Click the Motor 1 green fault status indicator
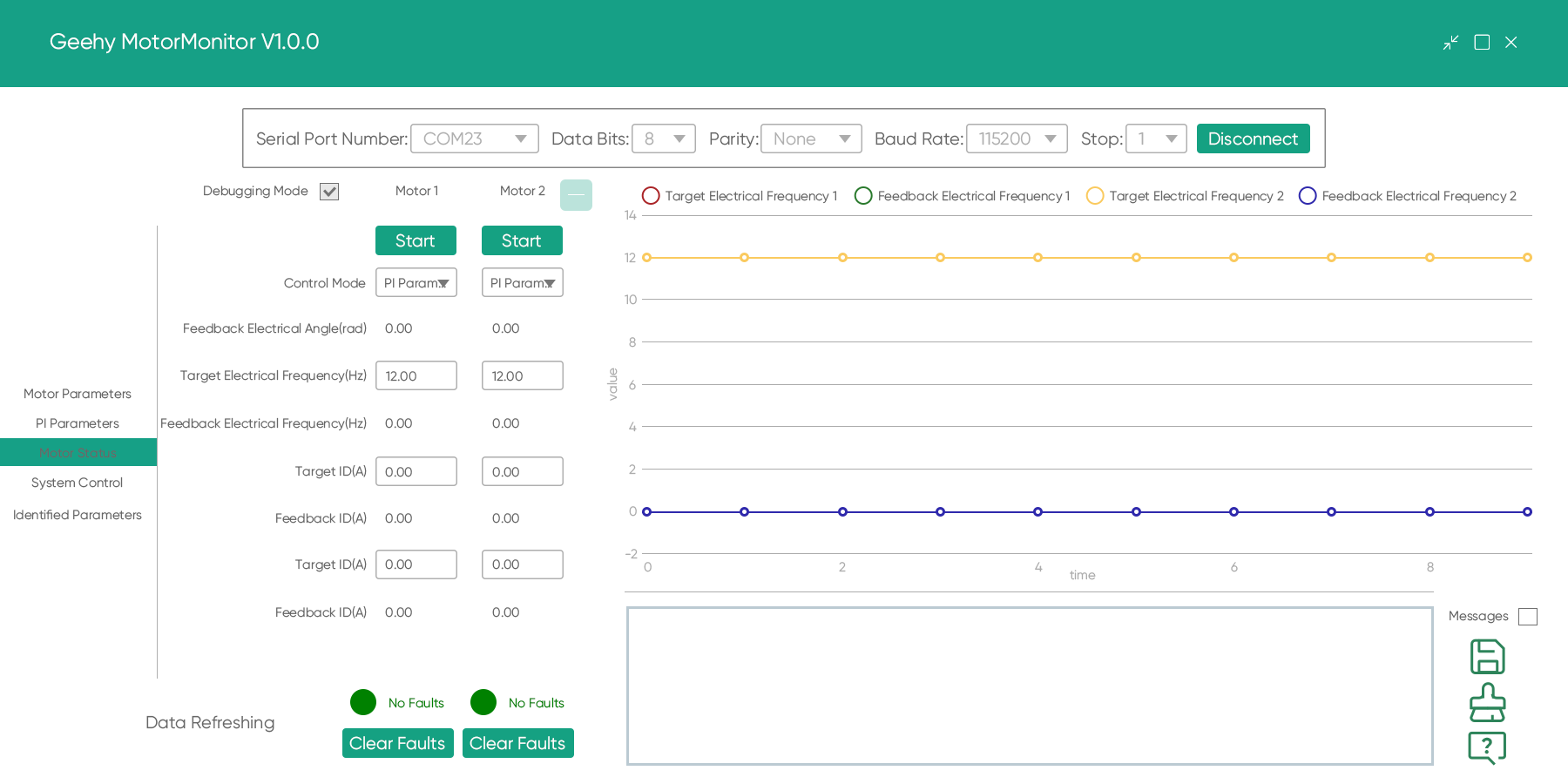The width and height of the screenshot is (1568, 784). (363, 702)
